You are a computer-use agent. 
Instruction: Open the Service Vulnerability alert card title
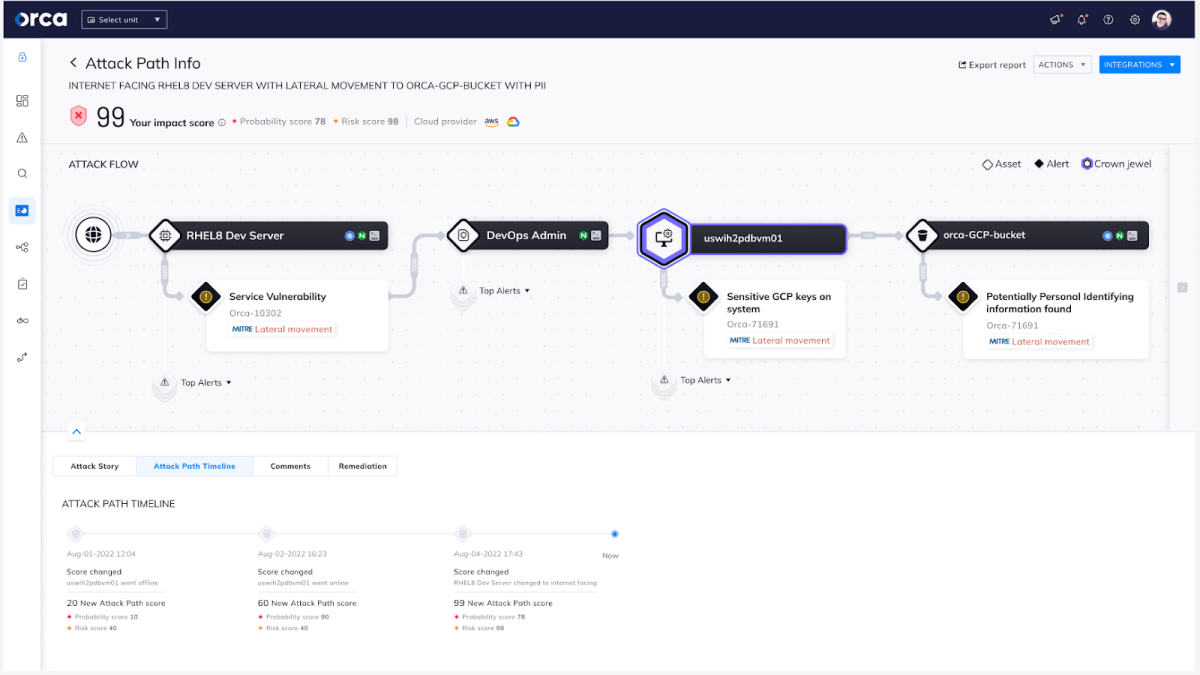pyautogui.click(x=277, y=297)
